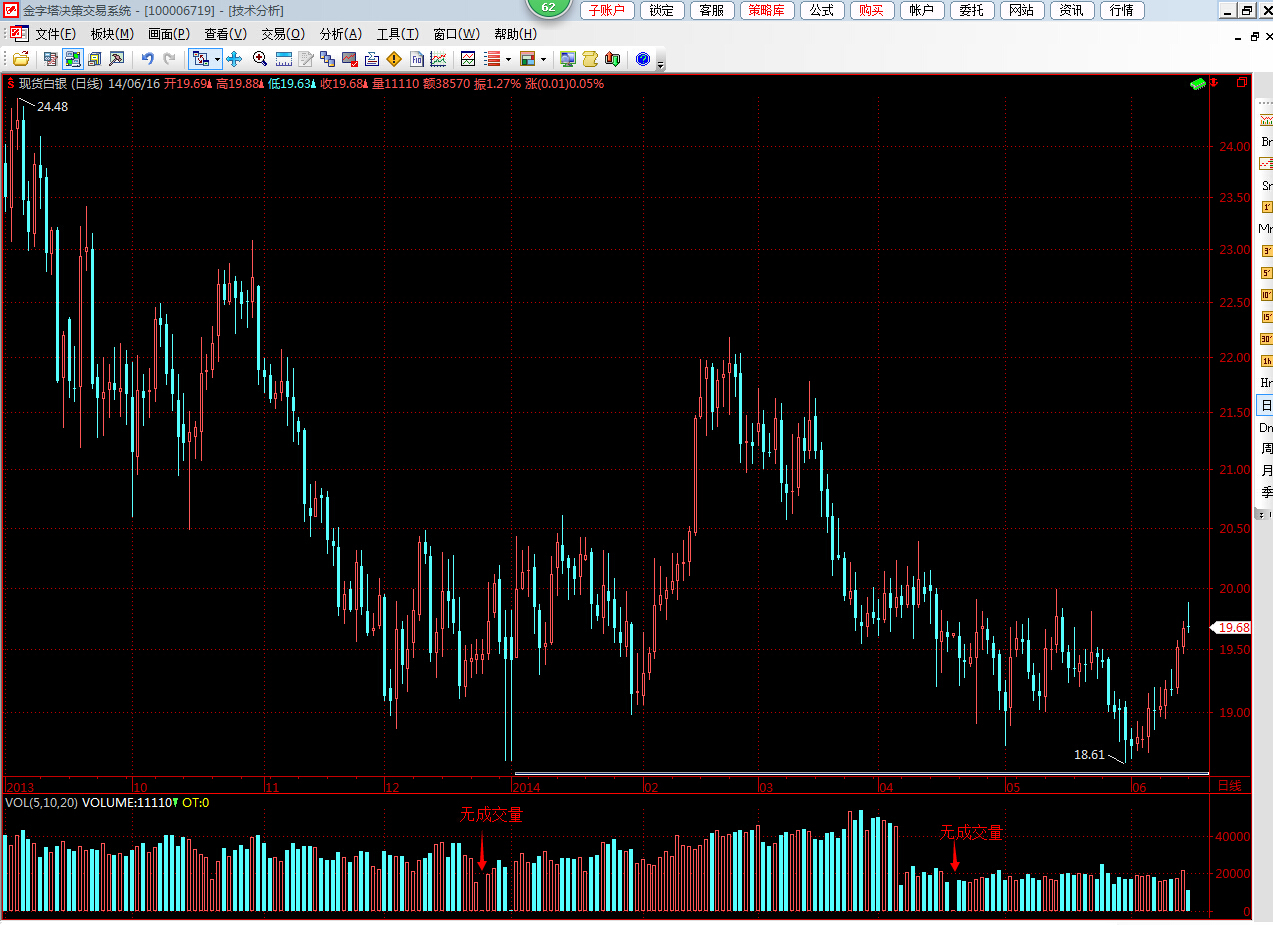Select the 1h period icon in sidebar

coord(1266,361)
